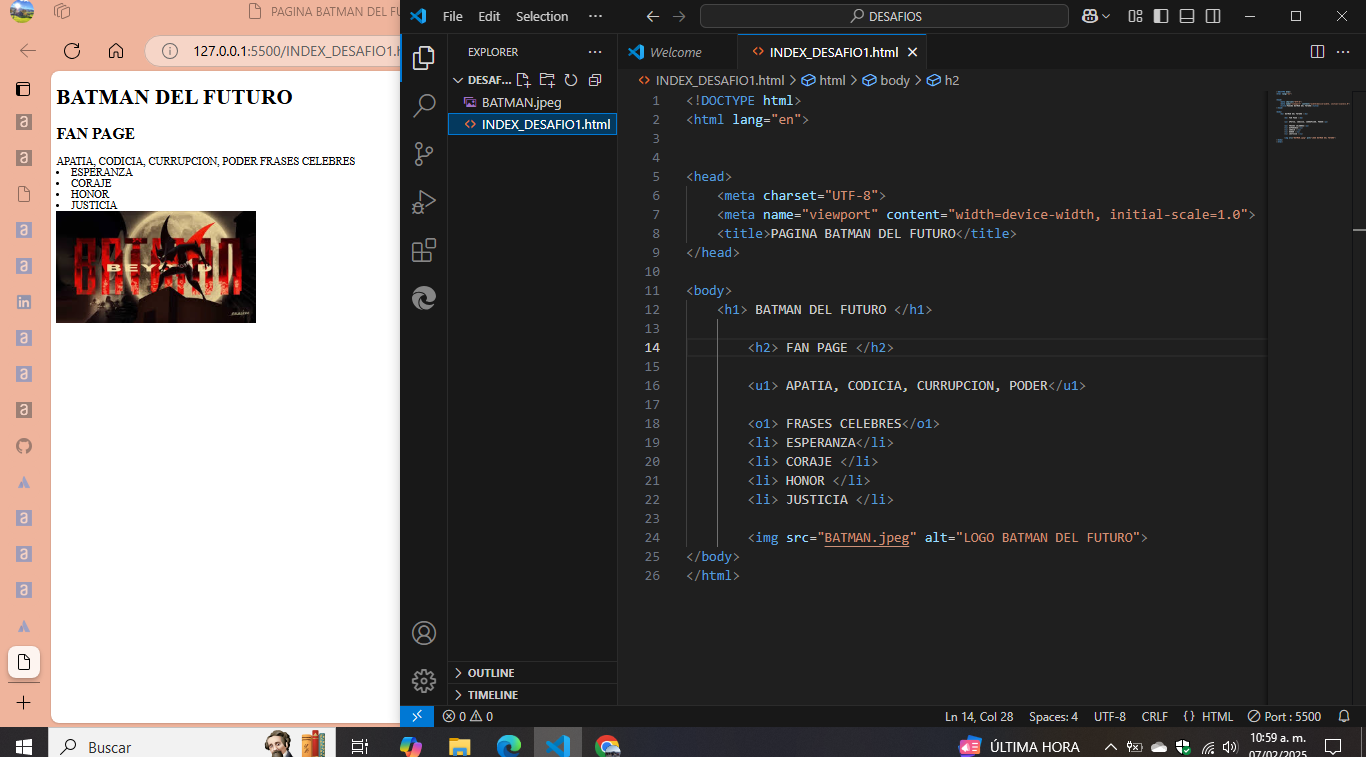Select the html breadcrumb item

tap(823, 80)
